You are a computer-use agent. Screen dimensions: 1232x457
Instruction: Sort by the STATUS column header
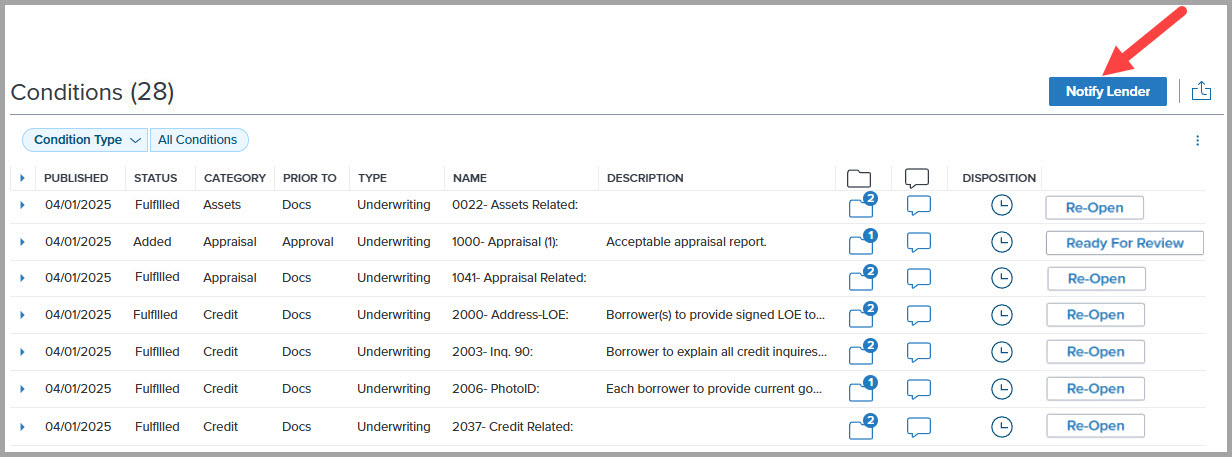point(156,178)
